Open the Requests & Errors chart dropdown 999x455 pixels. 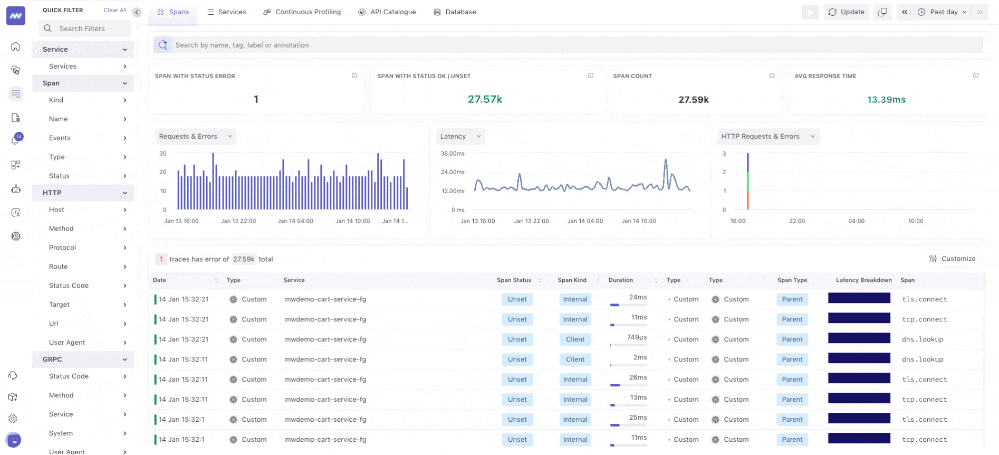coord(195,136)
